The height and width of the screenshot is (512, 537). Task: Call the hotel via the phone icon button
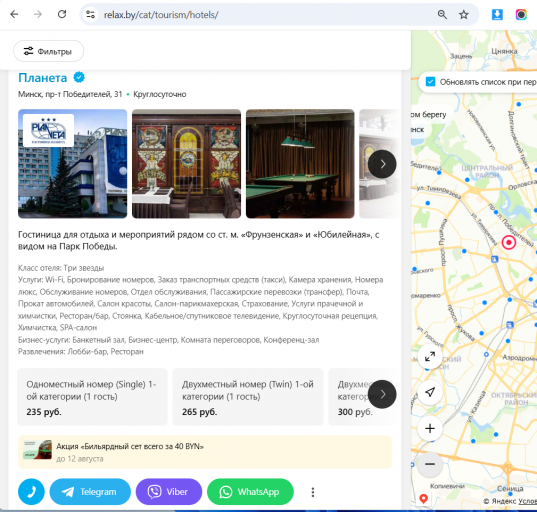[x=31, y=492]
